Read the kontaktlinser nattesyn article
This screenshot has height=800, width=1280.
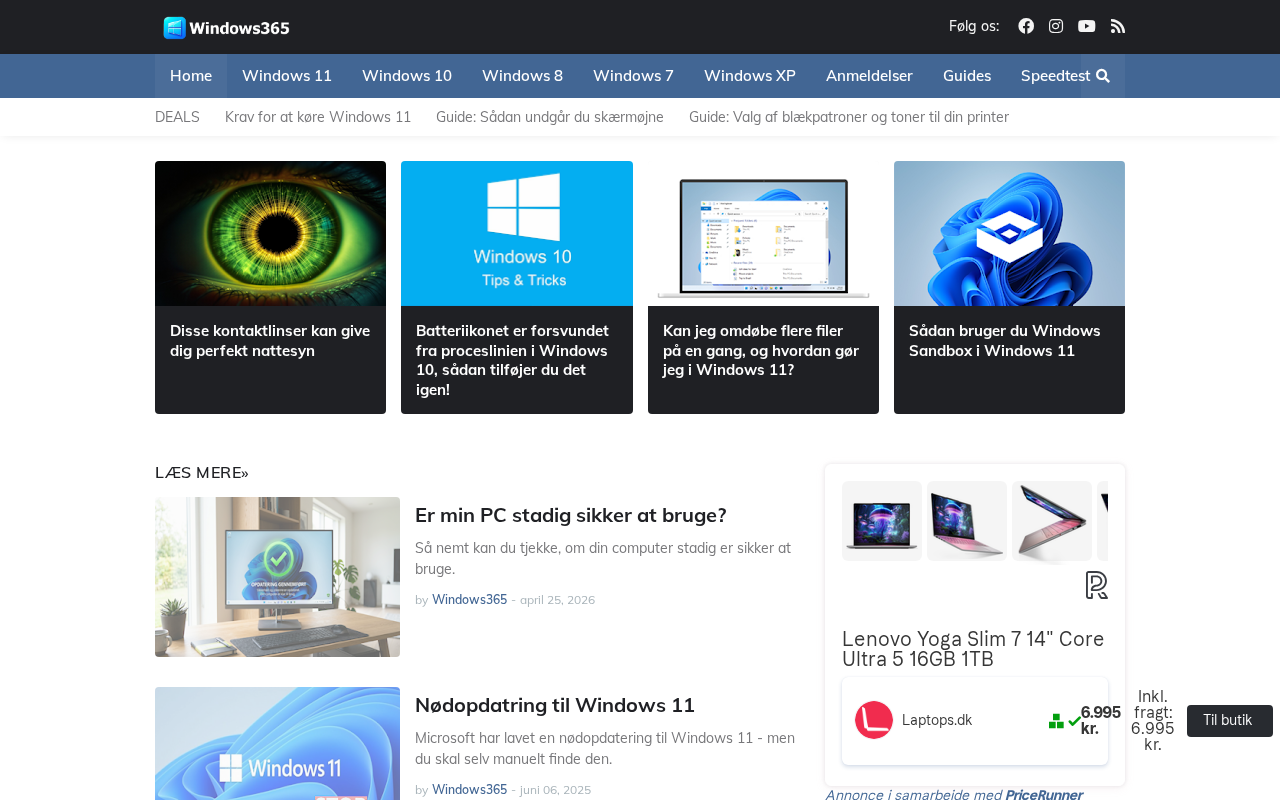(x=270, y=341)
